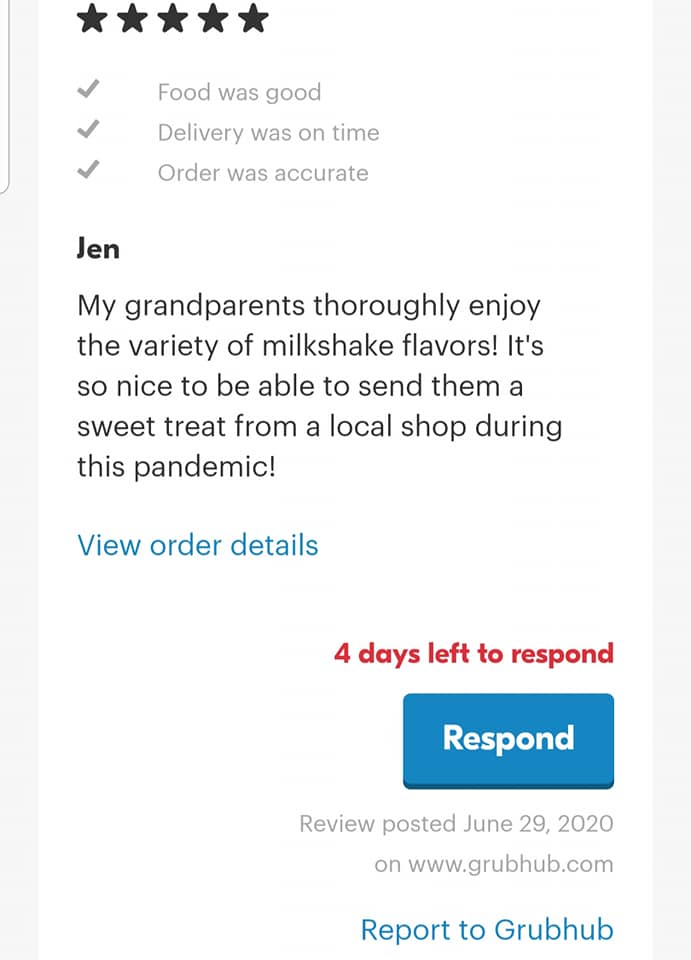
Task: Click the fifth rating star
Action: coord(254,17)
